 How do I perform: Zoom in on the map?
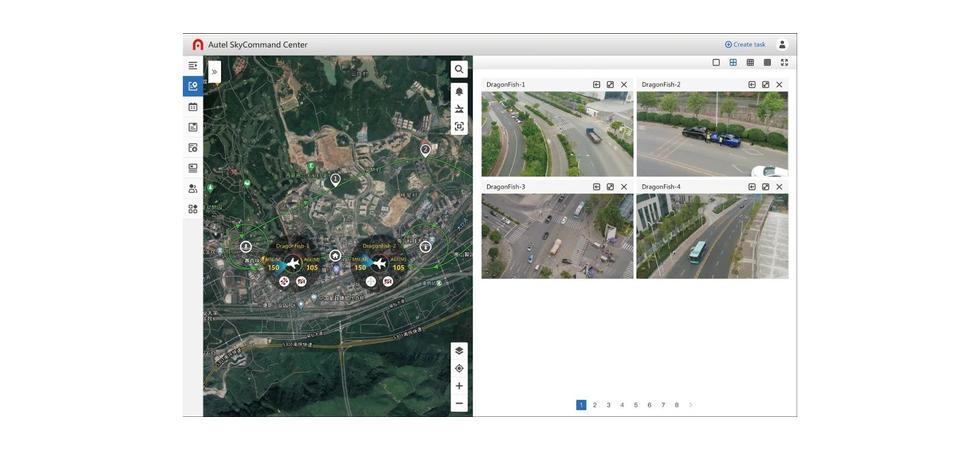(x=459, y=386)
